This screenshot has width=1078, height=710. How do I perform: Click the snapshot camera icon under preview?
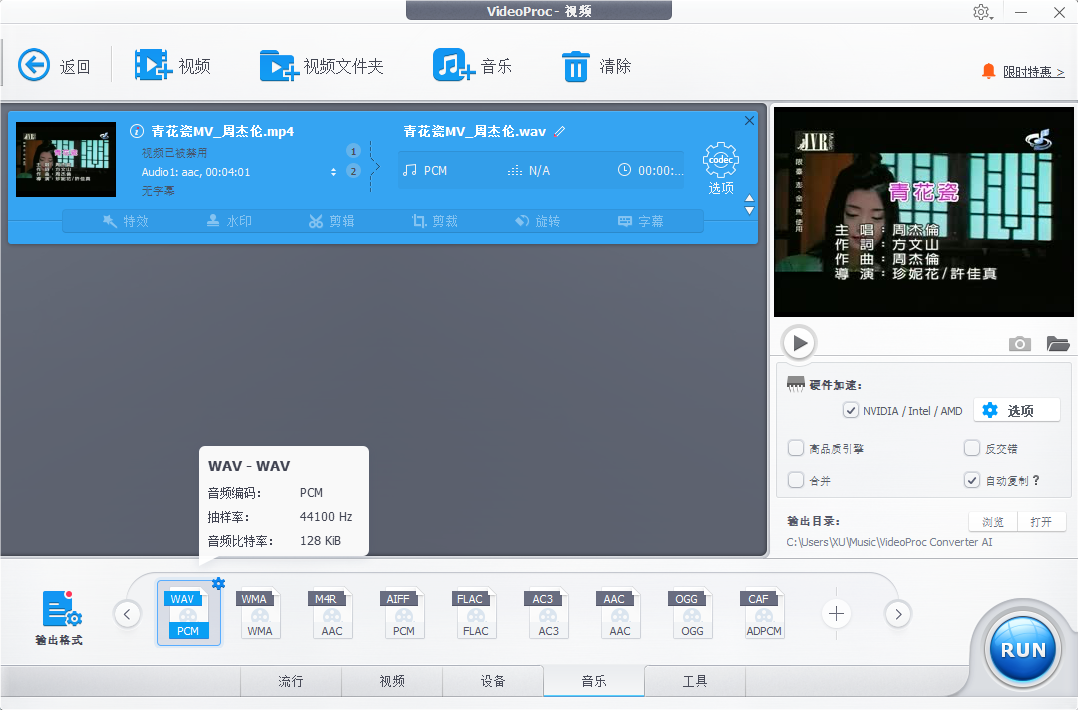tap(1019, 343)
